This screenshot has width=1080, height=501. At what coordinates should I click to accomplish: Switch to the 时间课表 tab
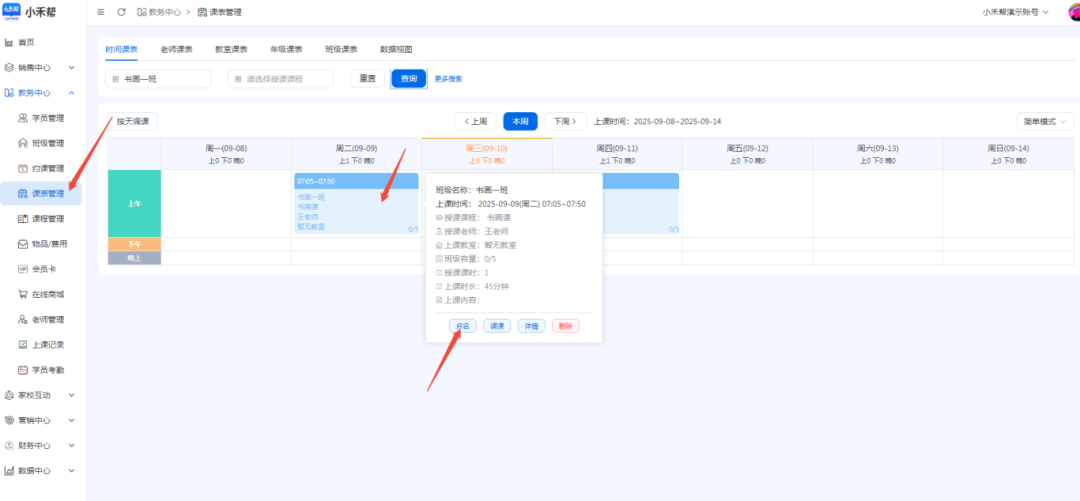[121, 50]
